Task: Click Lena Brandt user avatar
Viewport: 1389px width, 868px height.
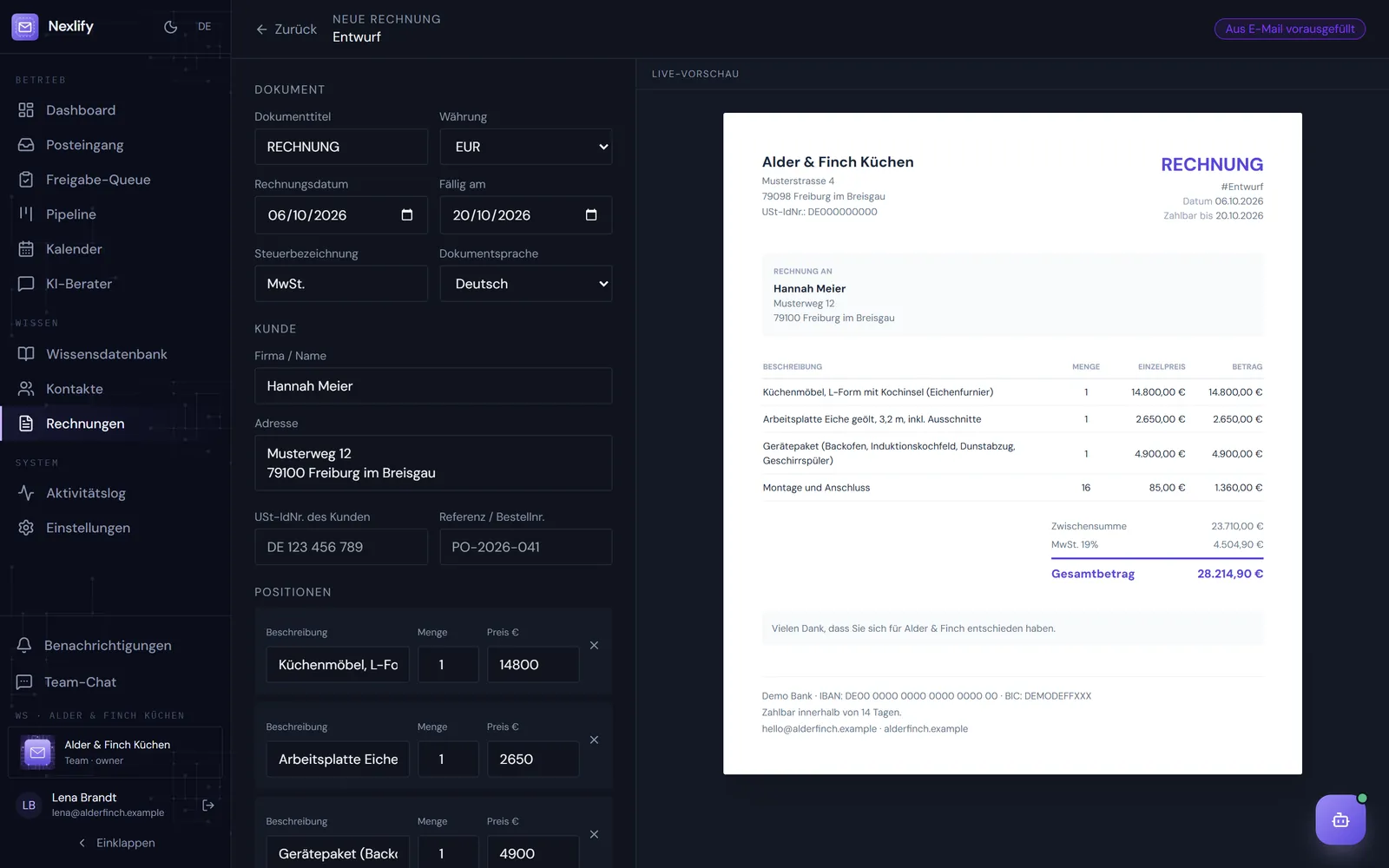Action: coord(29,806)
